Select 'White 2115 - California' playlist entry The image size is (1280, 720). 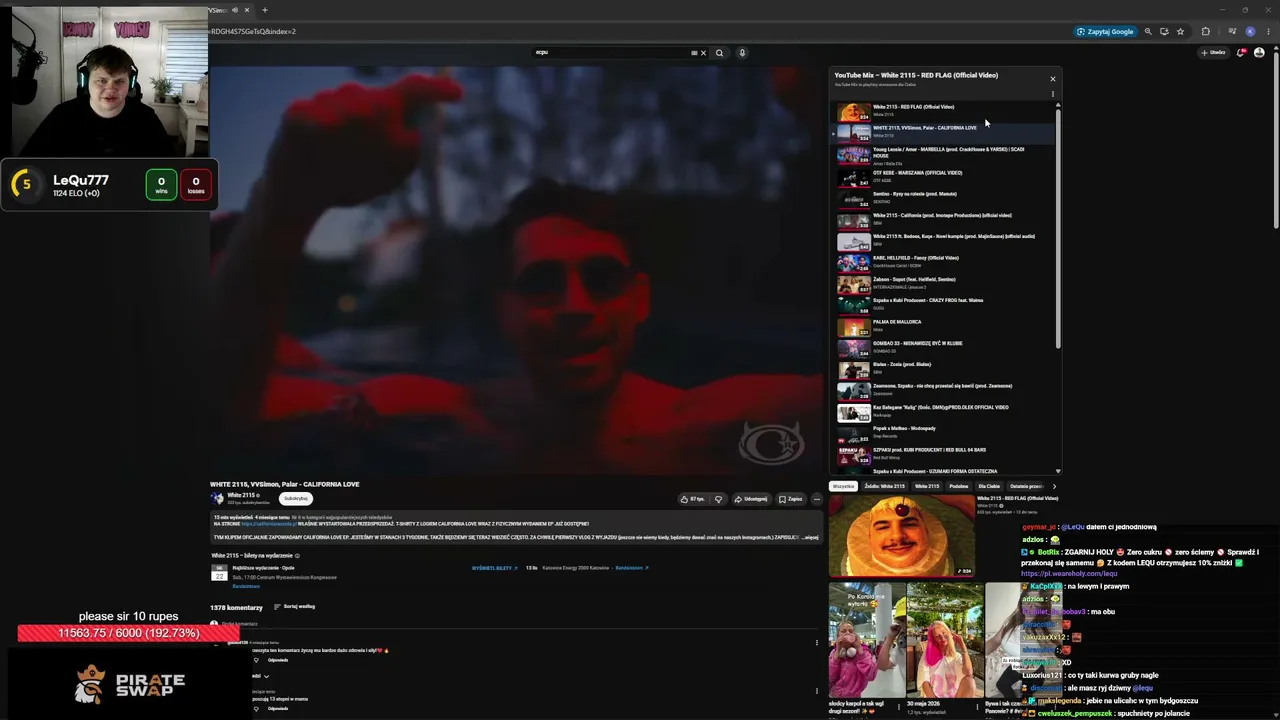point(945,219)
